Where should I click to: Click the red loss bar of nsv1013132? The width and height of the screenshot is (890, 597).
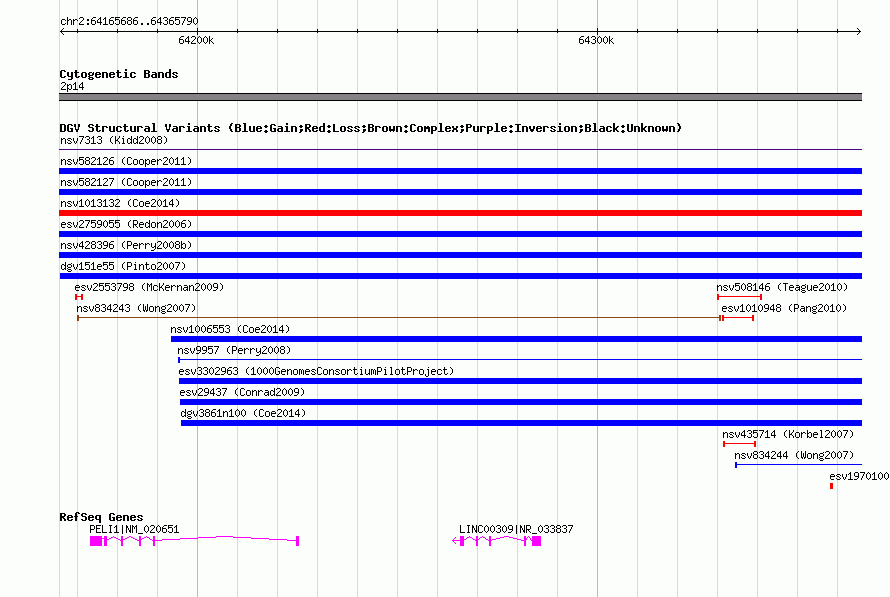point(460,213)
